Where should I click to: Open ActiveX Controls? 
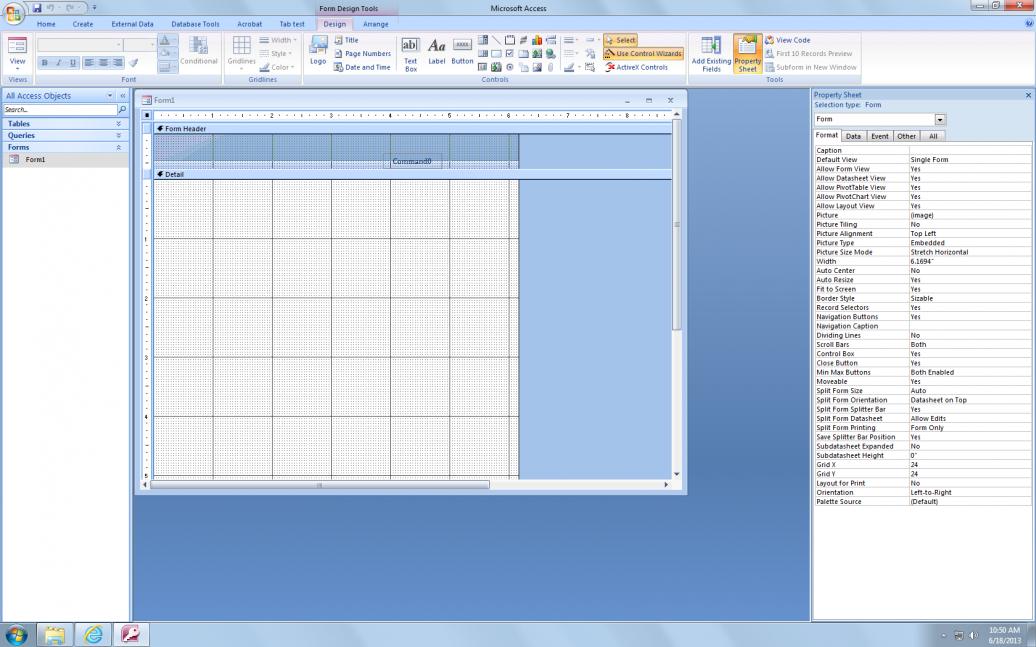coord(637,67)
